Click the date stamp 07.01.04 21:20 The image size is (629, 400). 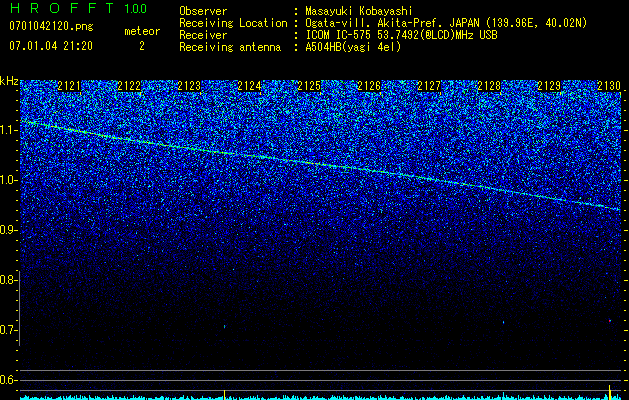[51, 46]
